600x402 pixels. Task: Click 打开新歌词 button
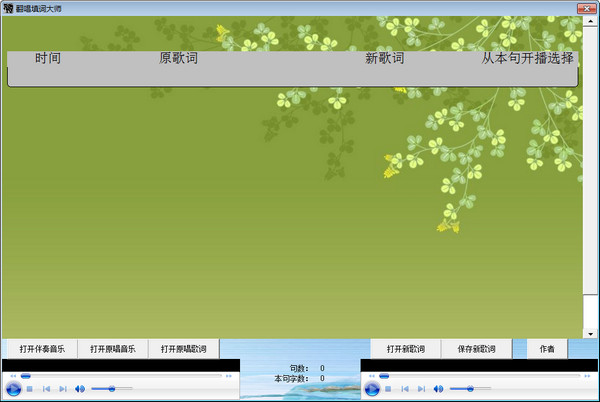click(405, 349)
